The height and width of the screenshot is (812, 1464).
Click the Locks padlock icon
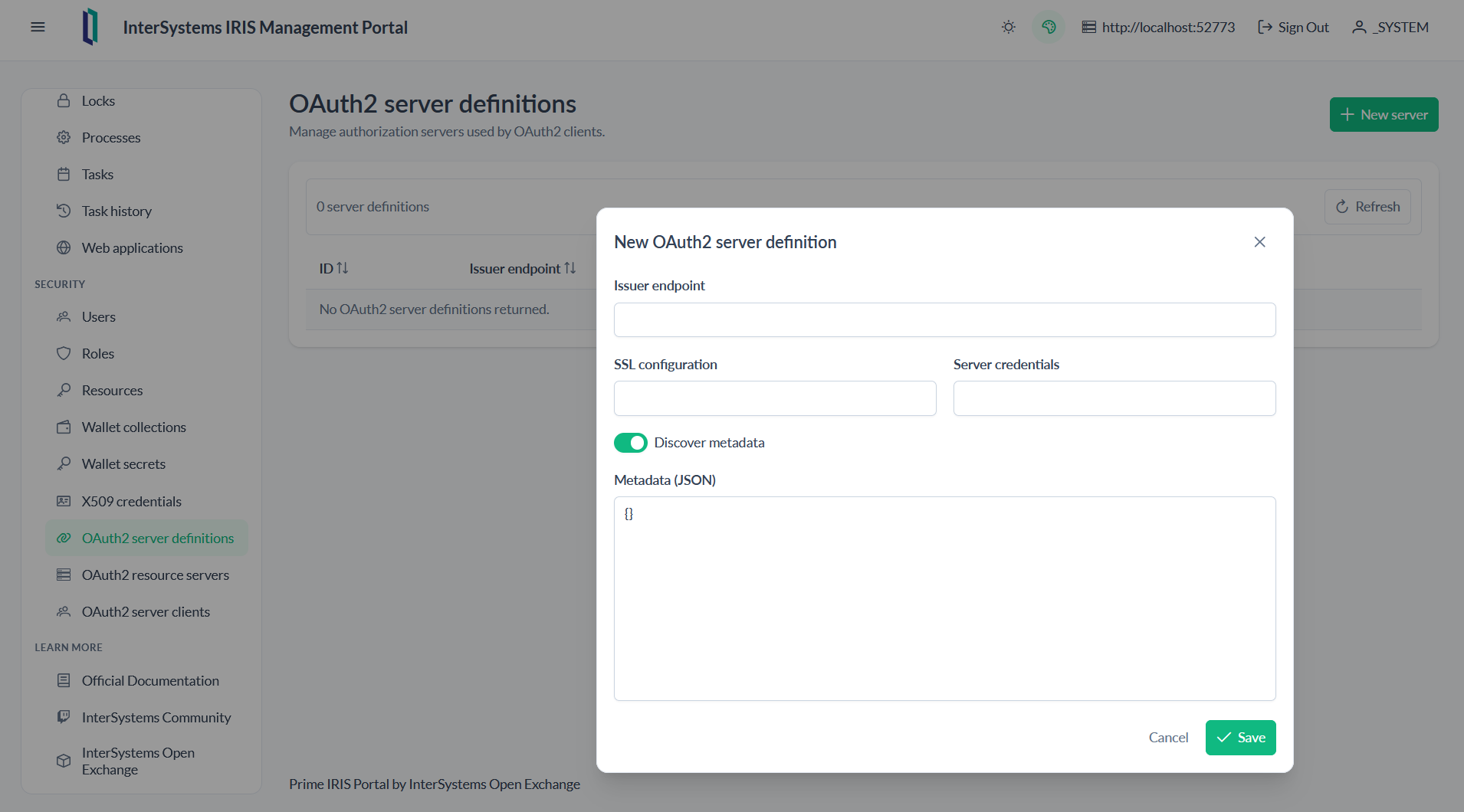coord(64,101)
